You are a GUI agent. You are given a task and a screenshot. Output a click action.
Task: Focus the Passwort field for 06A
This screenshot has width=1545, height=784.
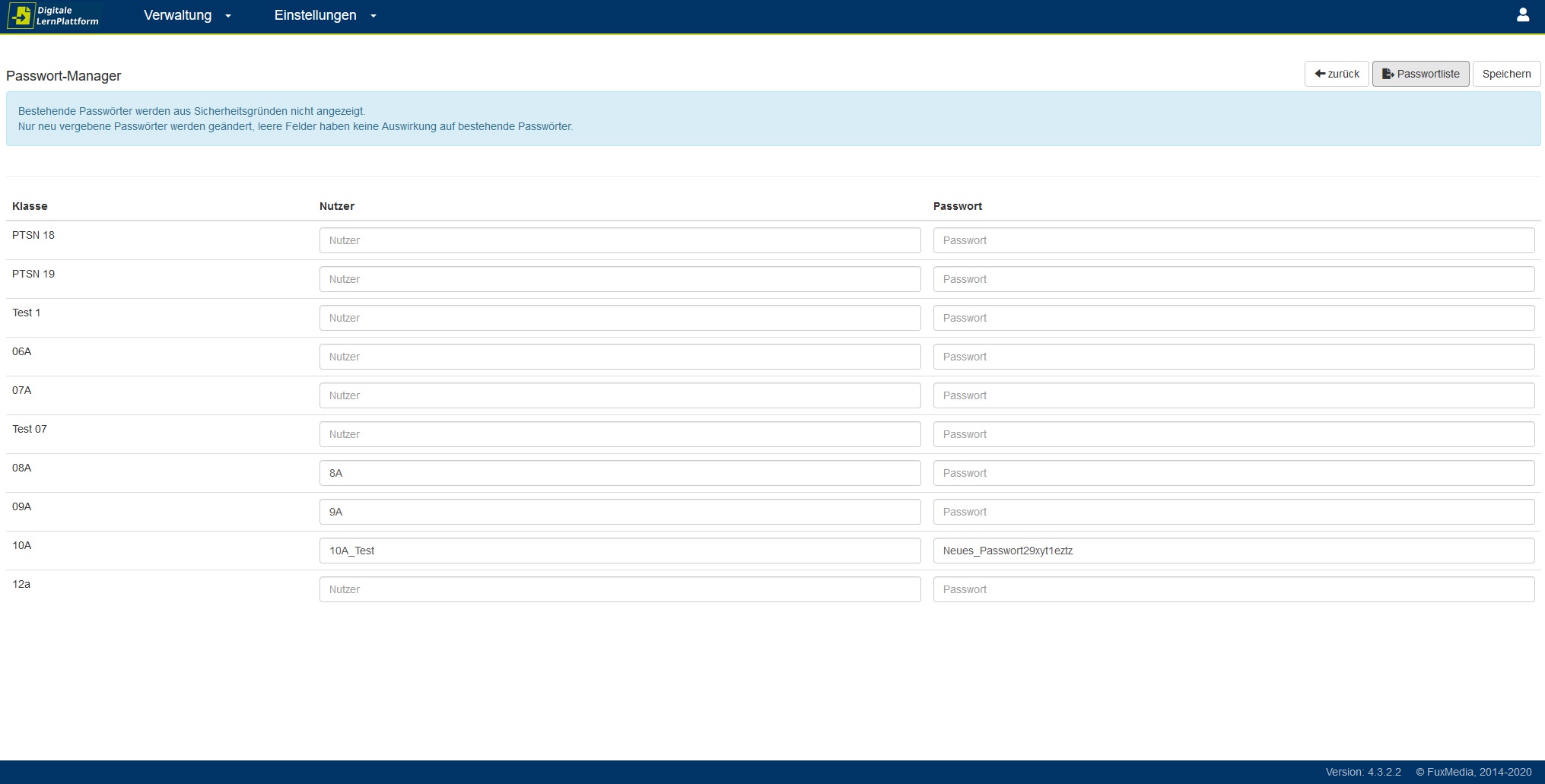point(1234,357)
